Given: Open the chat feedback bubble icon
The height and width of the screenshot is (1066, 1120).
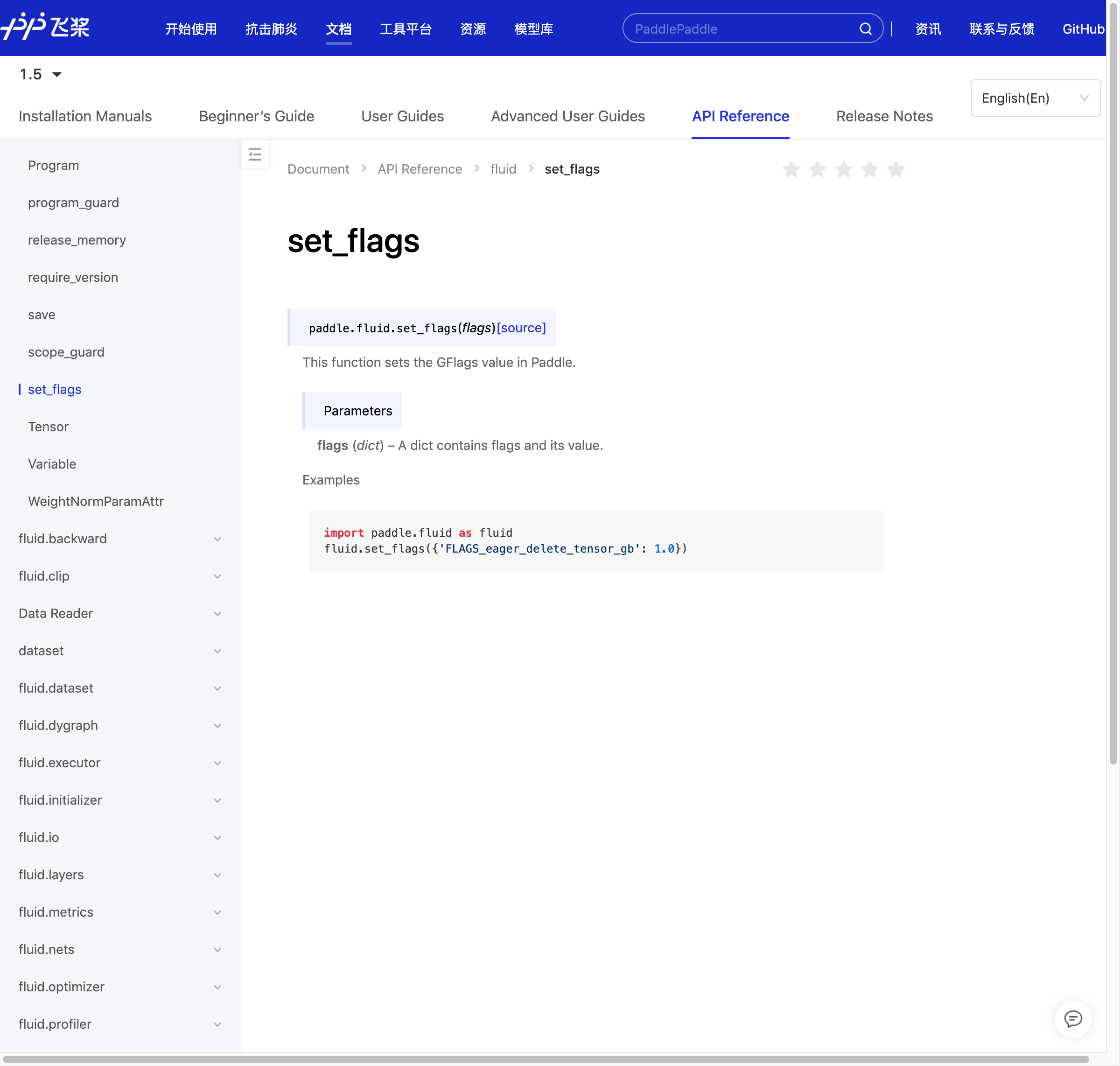Looking at the screenshot, I should click(x=1072, y=1019).
